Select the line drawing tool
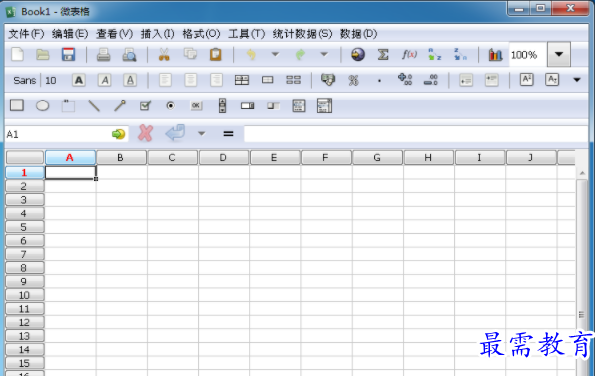This screenshot has height=376, width=601. pos(94,105)
